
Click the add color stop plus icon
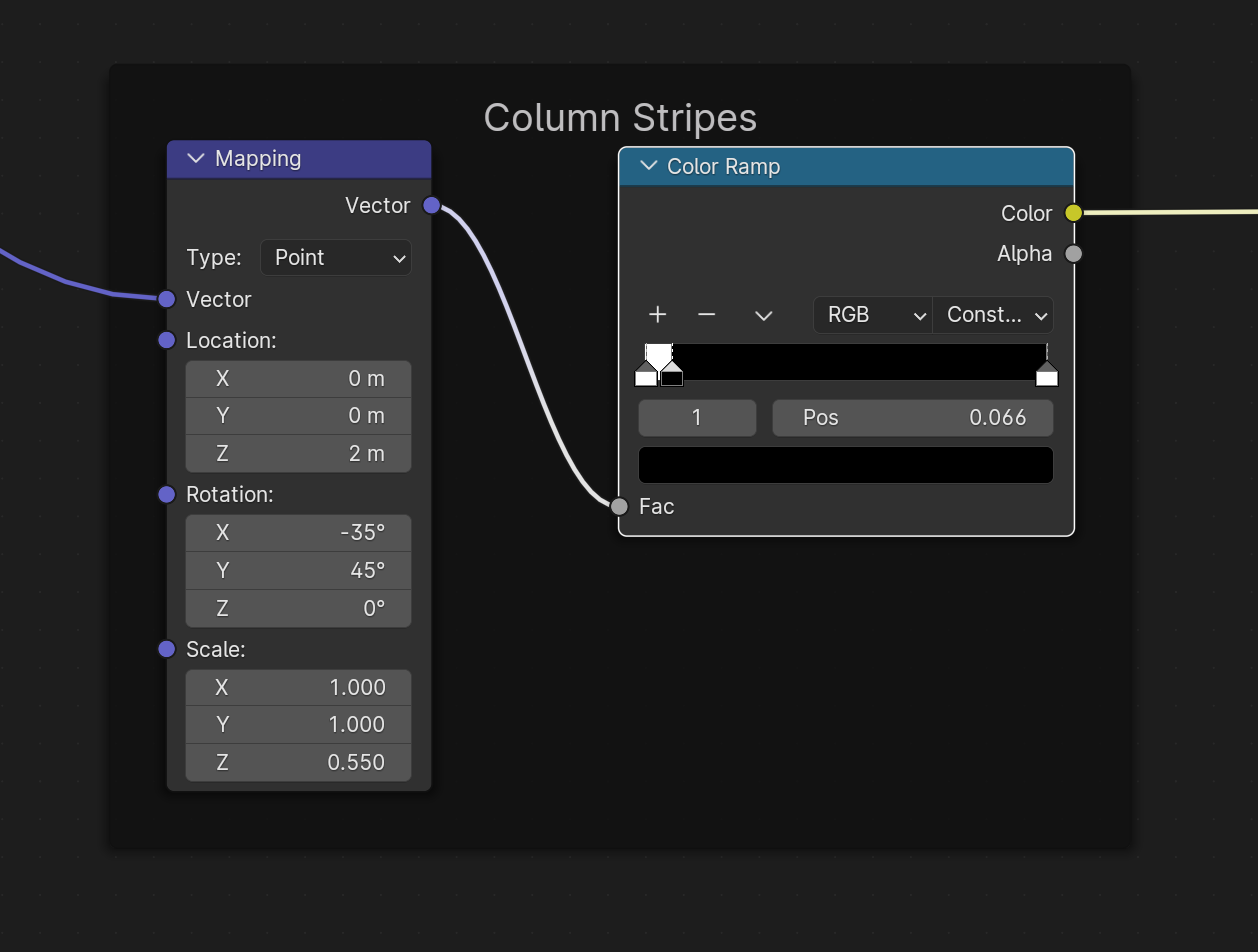click(x=657, y=315)
